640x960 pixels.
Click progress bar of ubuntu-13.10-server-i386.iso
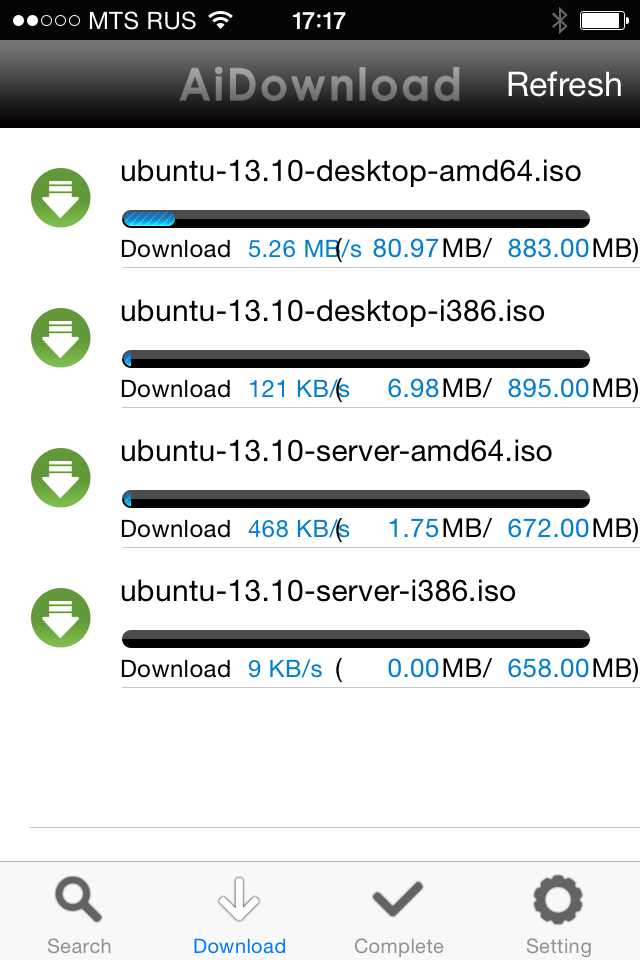[355, 639]
